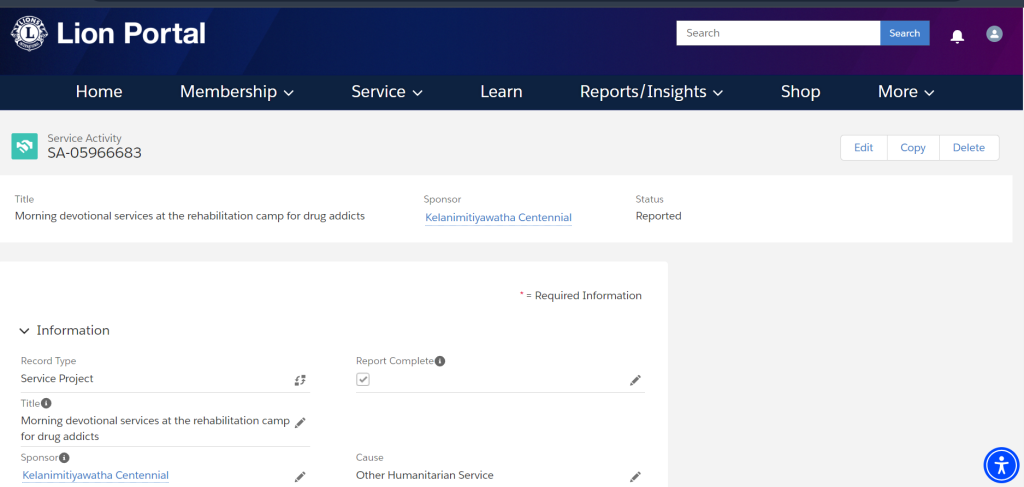The width and height of the screenshot is (1024, 487).
Task: Click the Record Type change icon
Action: (x=300, y=381)
